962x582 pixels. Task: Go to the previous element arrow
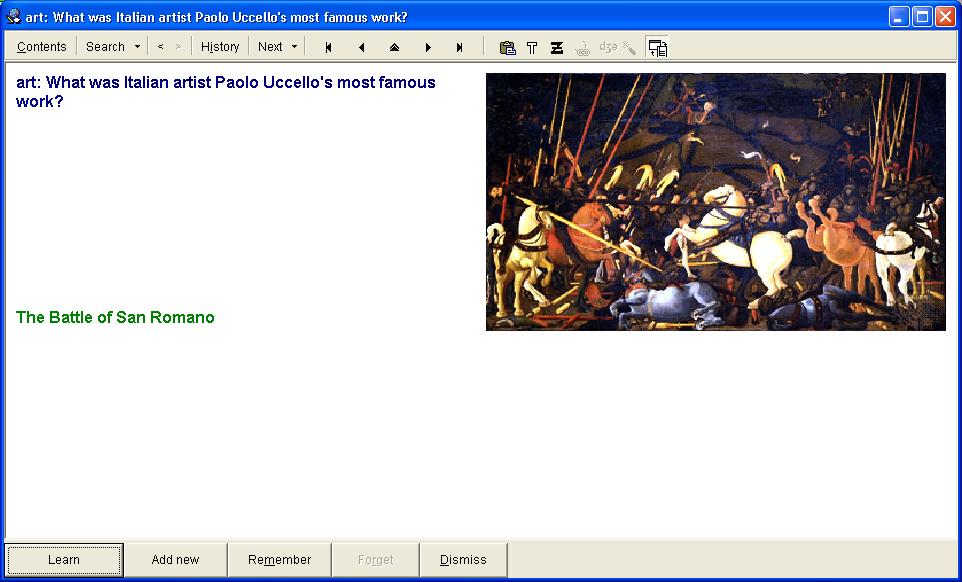pos(361,47)
